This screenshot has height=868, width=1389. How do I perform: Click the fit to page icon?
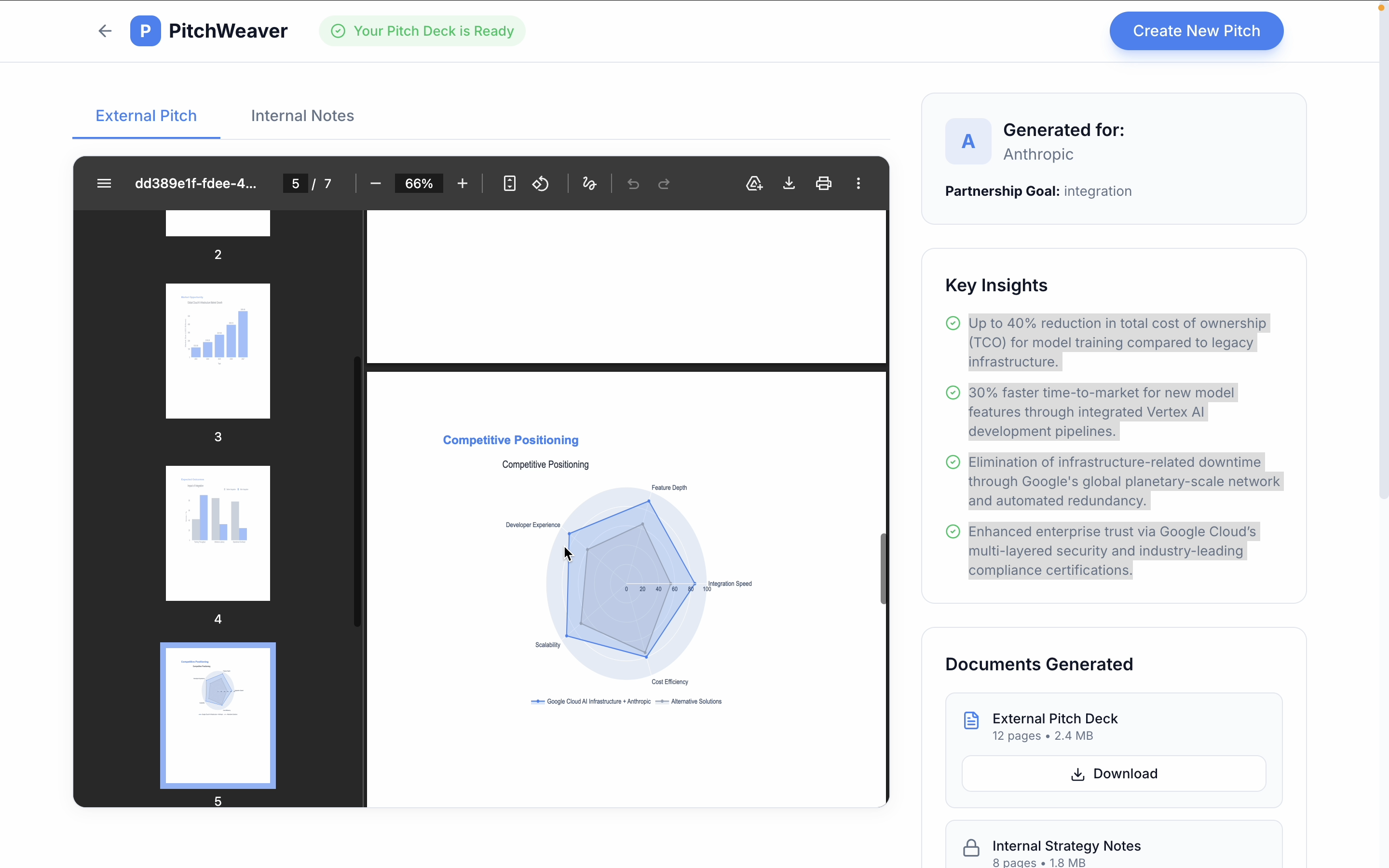[x=509, y=184]
